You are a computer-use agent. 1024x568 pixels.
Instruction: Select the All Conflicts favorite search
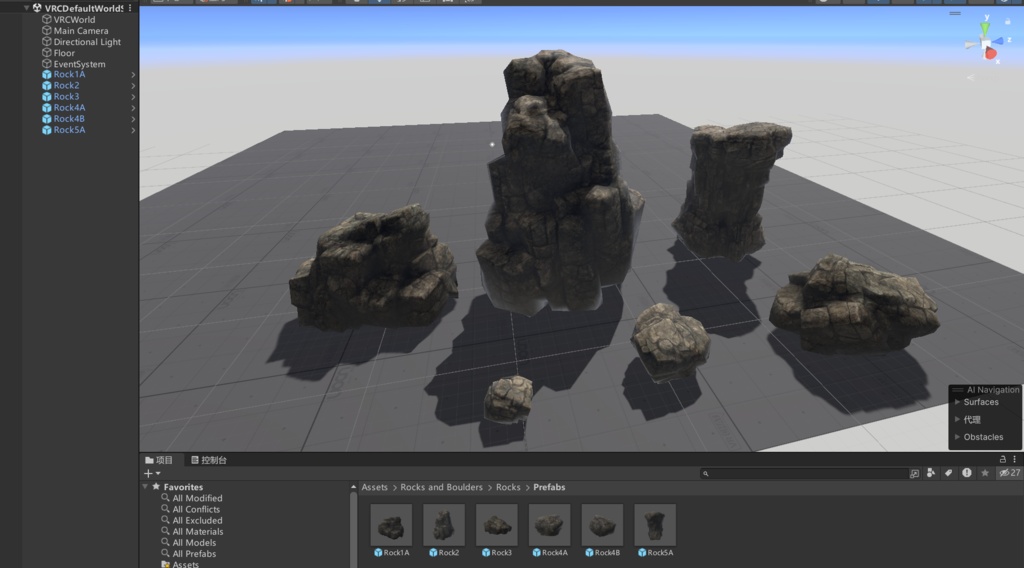coord(196,509)
